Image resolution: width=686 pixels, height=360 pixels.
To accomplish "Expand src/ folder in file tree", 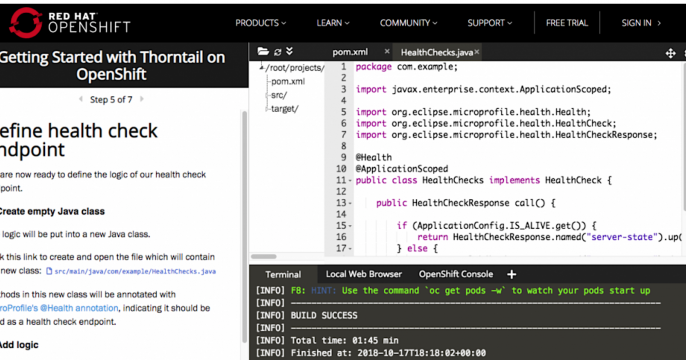I will (x=279, y=95).
